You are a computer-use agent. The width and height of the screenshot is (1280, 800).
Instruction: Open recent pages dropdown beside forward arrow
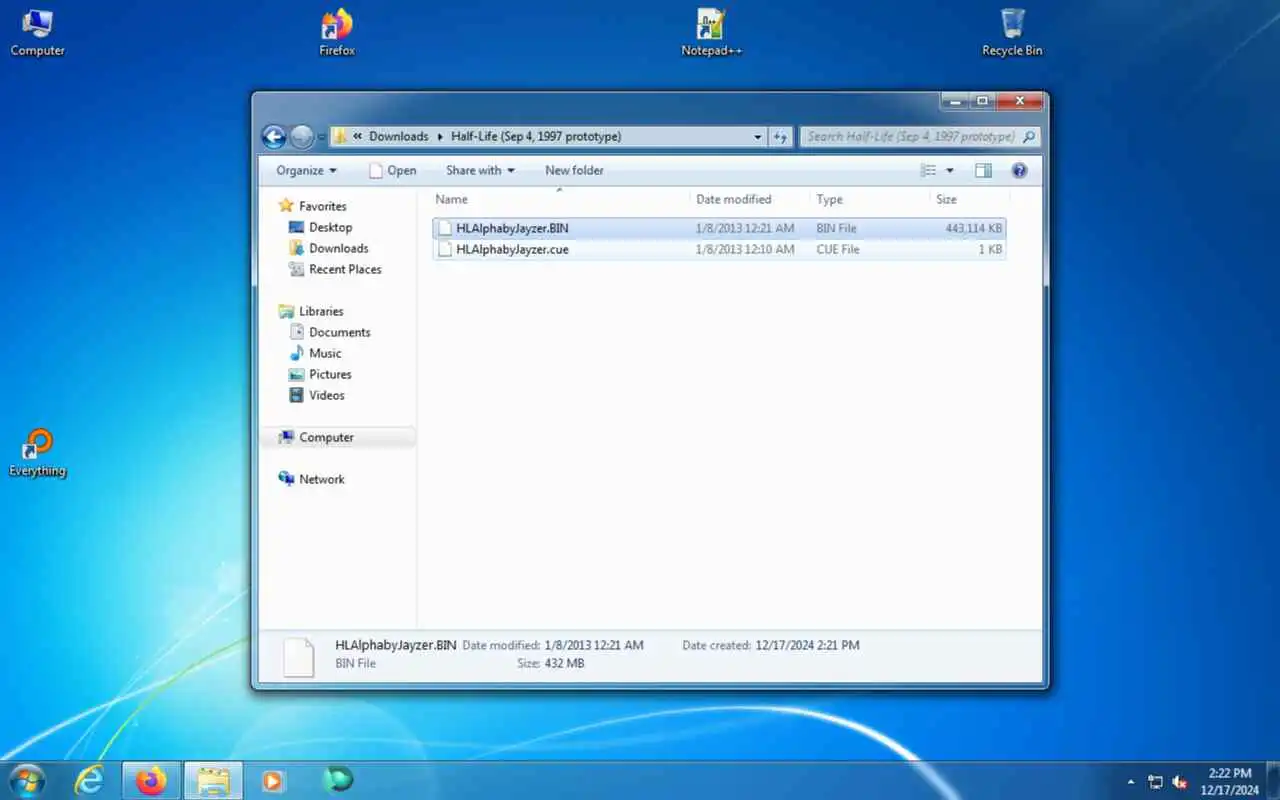click(323, 137)
